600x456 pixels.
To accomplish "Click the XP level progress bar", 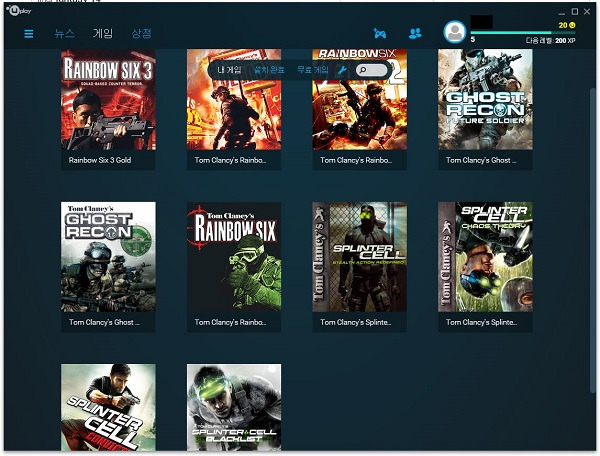I will tap(523, 33).
